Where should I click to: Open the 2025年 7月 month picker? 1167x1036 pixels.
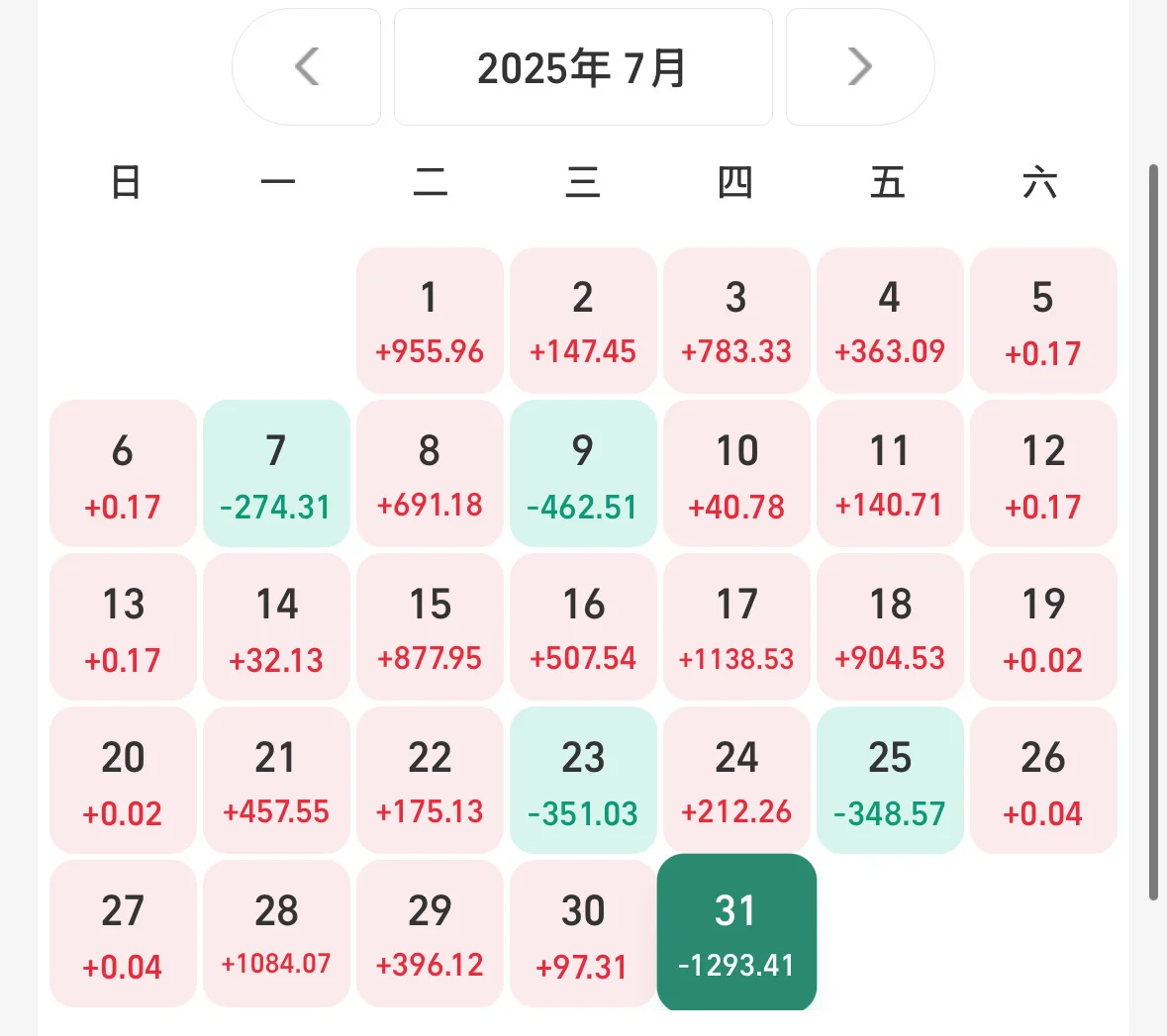coord(583,67)
